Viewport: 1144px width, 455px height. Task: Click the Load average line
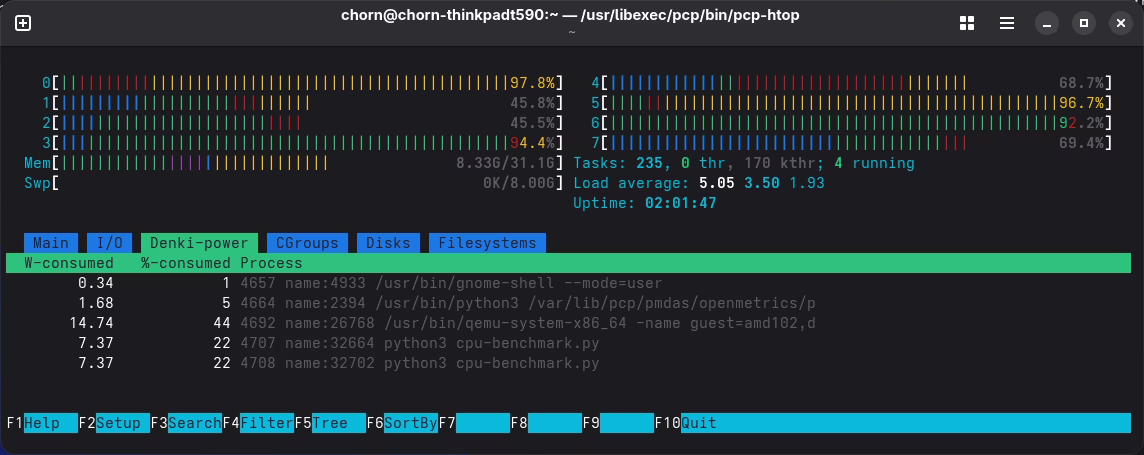point(699,182)
